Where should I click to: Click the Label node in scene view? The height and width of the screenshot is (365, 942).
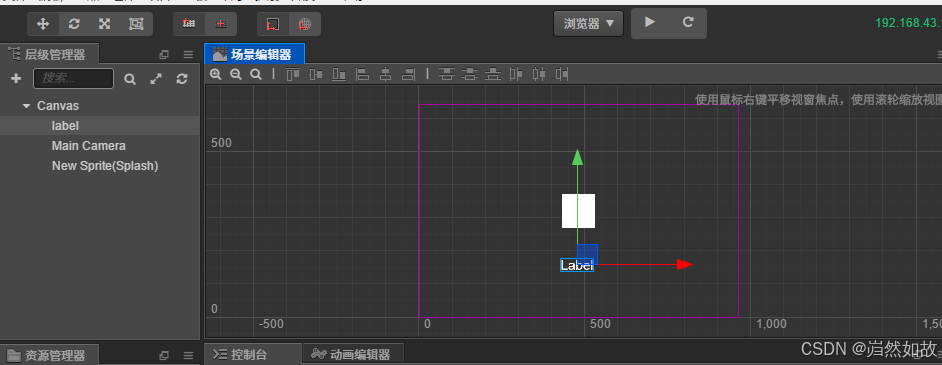[x=577, y=265]
